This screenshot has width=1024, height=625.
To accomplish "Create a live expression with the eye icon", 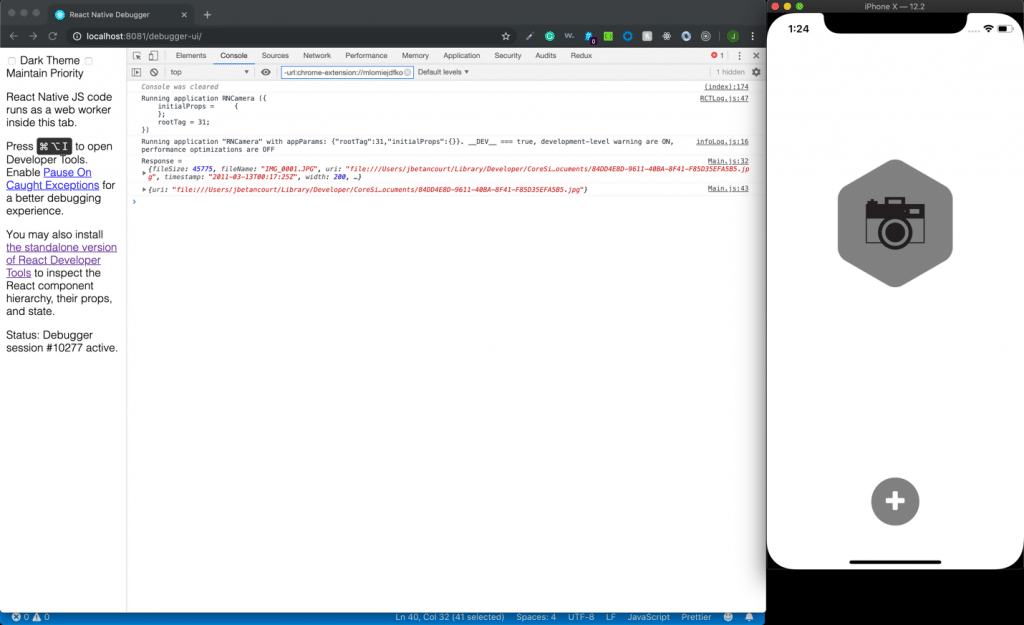I will pyautogui.click(x=266, y=72).
